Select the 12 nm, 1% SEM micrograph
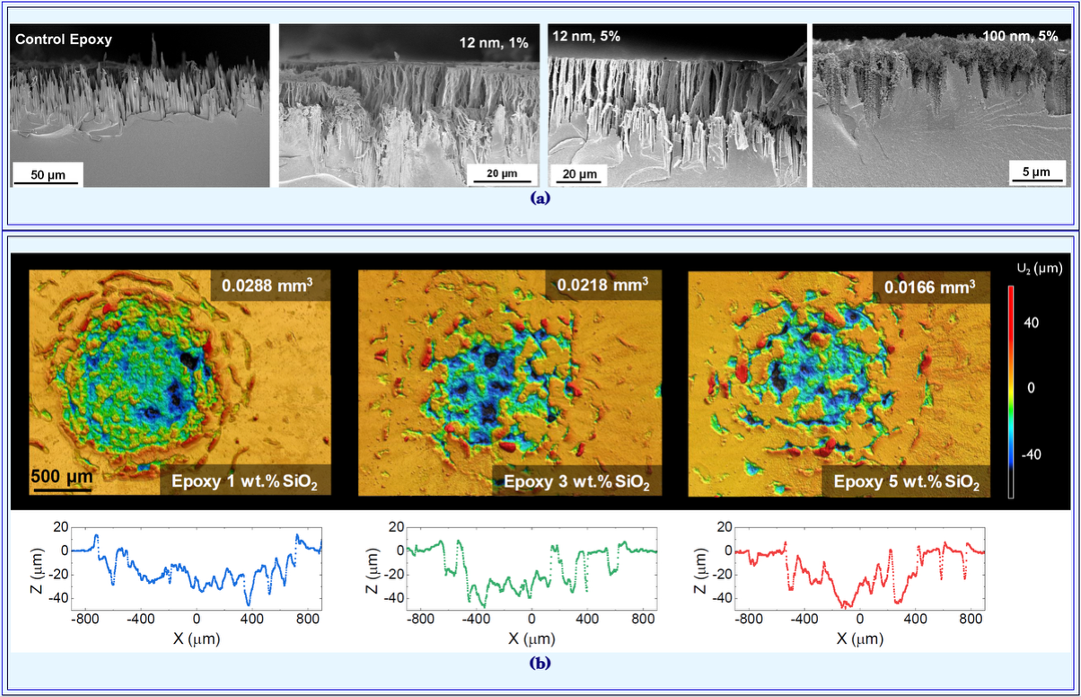The image size is (1081, 697). [410, 105]
